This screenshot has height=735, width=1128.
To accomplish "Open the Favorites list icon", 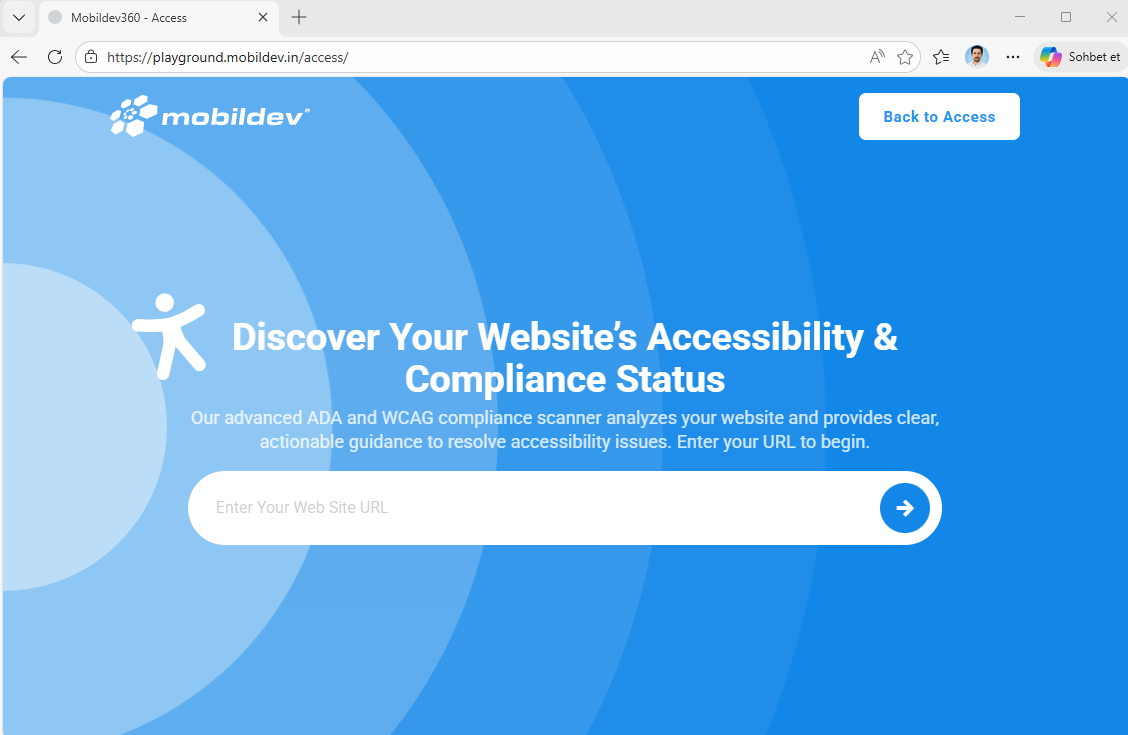I will click(941, 57).
